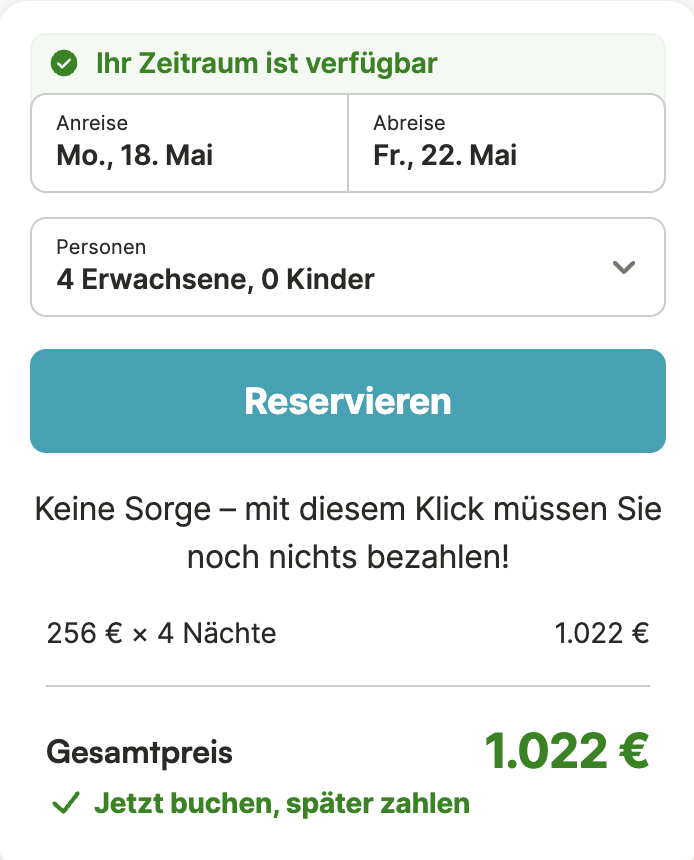Click the green availability checkmark icon
694x860 pixels.
[62, 63]
